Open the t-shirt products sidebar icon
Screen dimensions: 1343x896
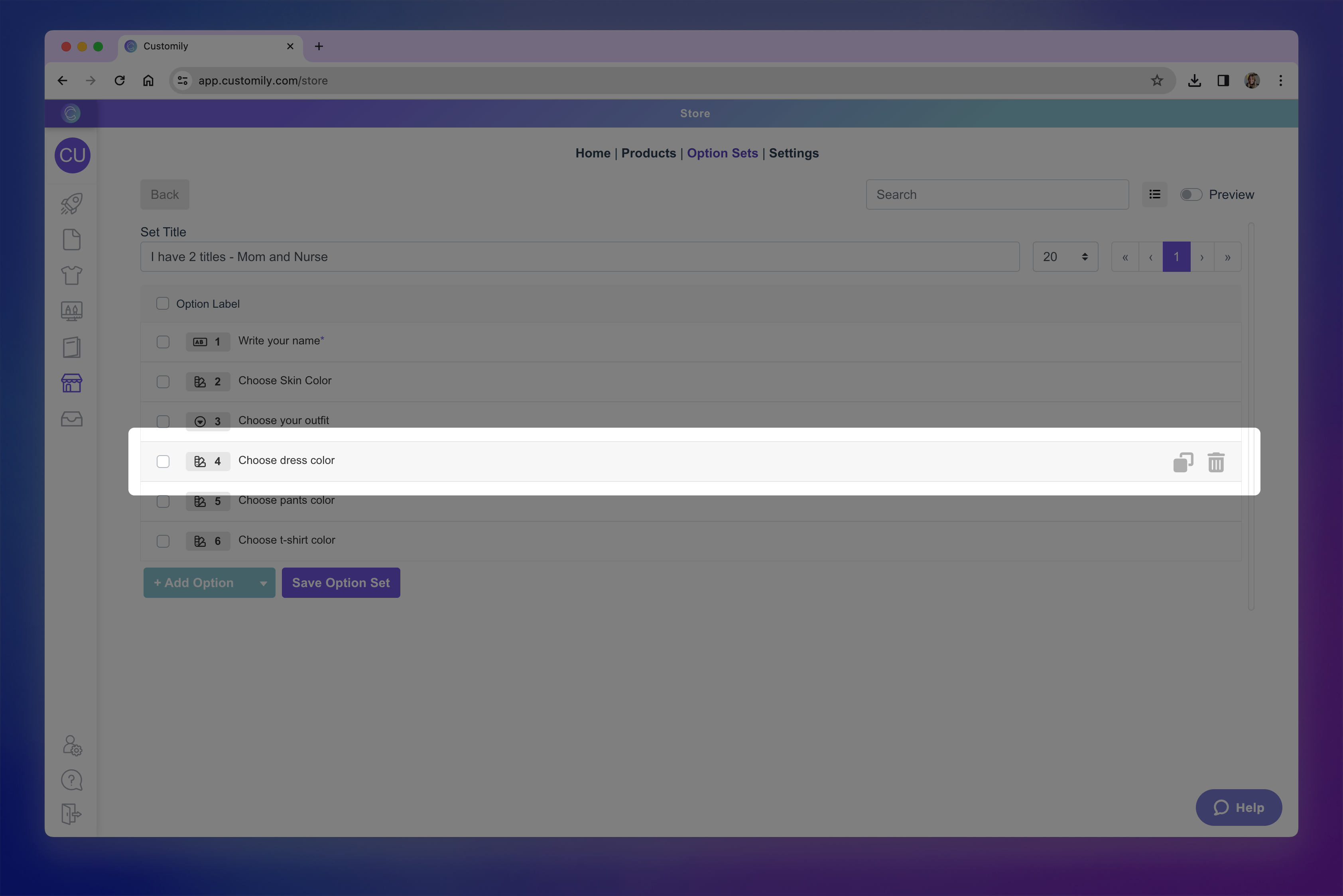[x=71, y=275]
